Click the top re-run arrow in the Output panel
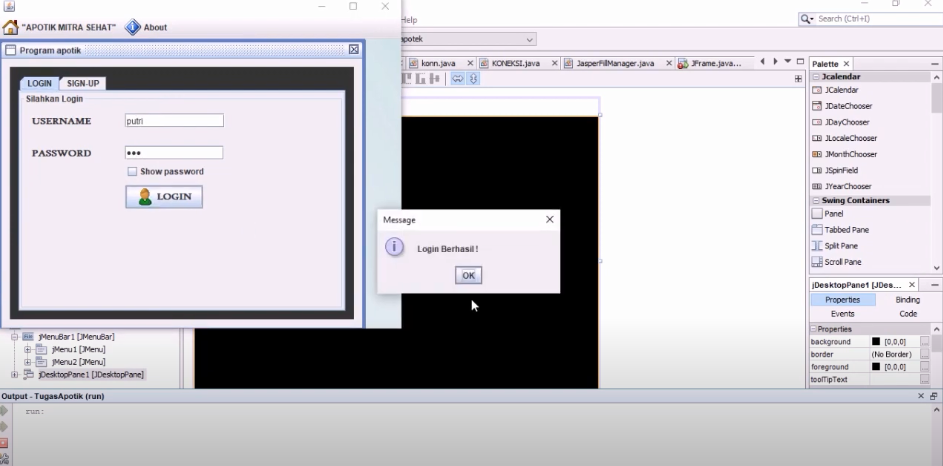 pyautogui.click(x=4, y=411)
